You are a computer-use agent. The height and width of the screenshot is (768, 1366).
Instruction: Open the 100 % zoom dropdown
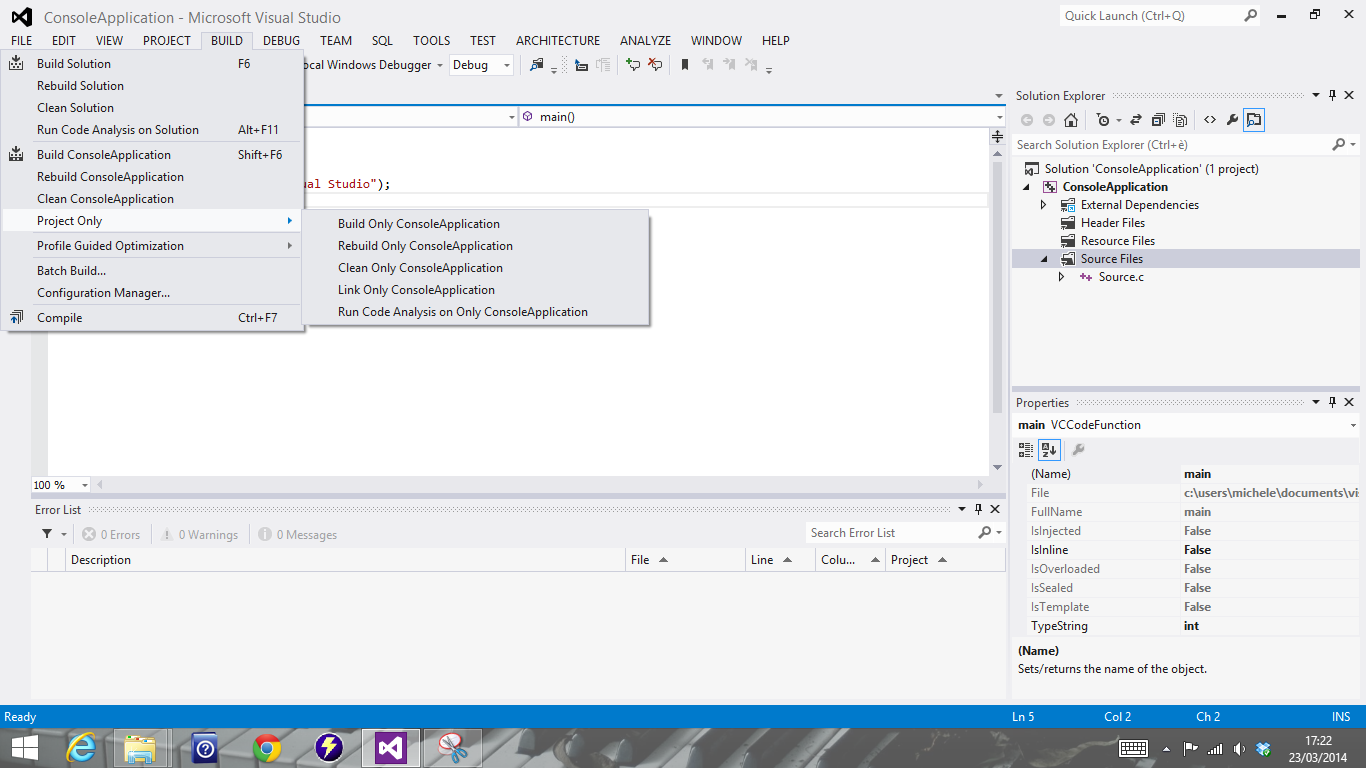(x=84, y=485)
